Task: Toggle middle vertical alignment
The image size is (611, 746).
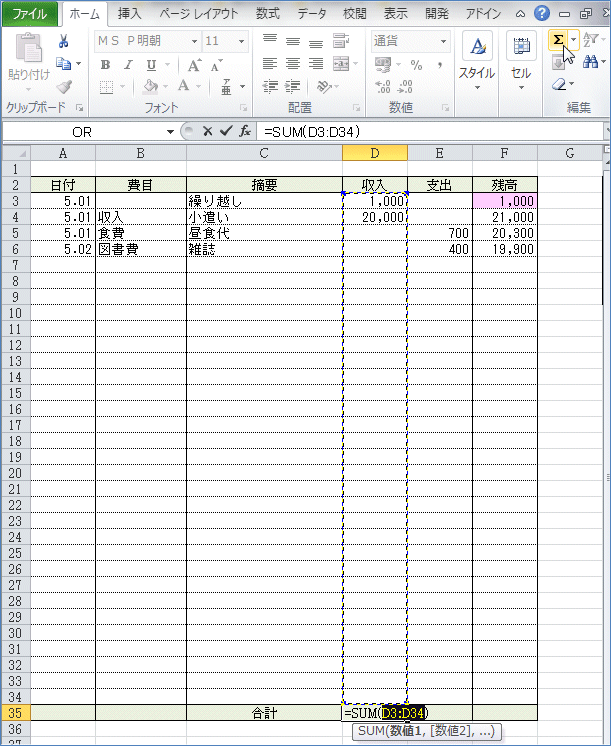Action: [293, 41]
